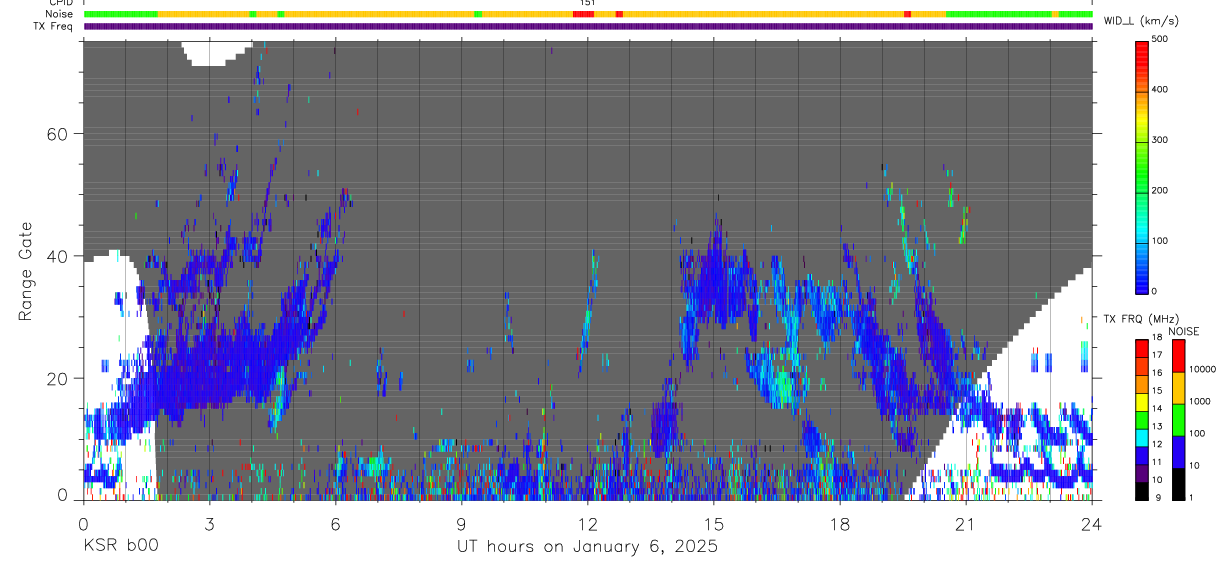The height and width of the screenshot is (567, 1228).
Task: Click the 'WID⊥ (km/s)' colorbar title
Action: pos(1141,21)
